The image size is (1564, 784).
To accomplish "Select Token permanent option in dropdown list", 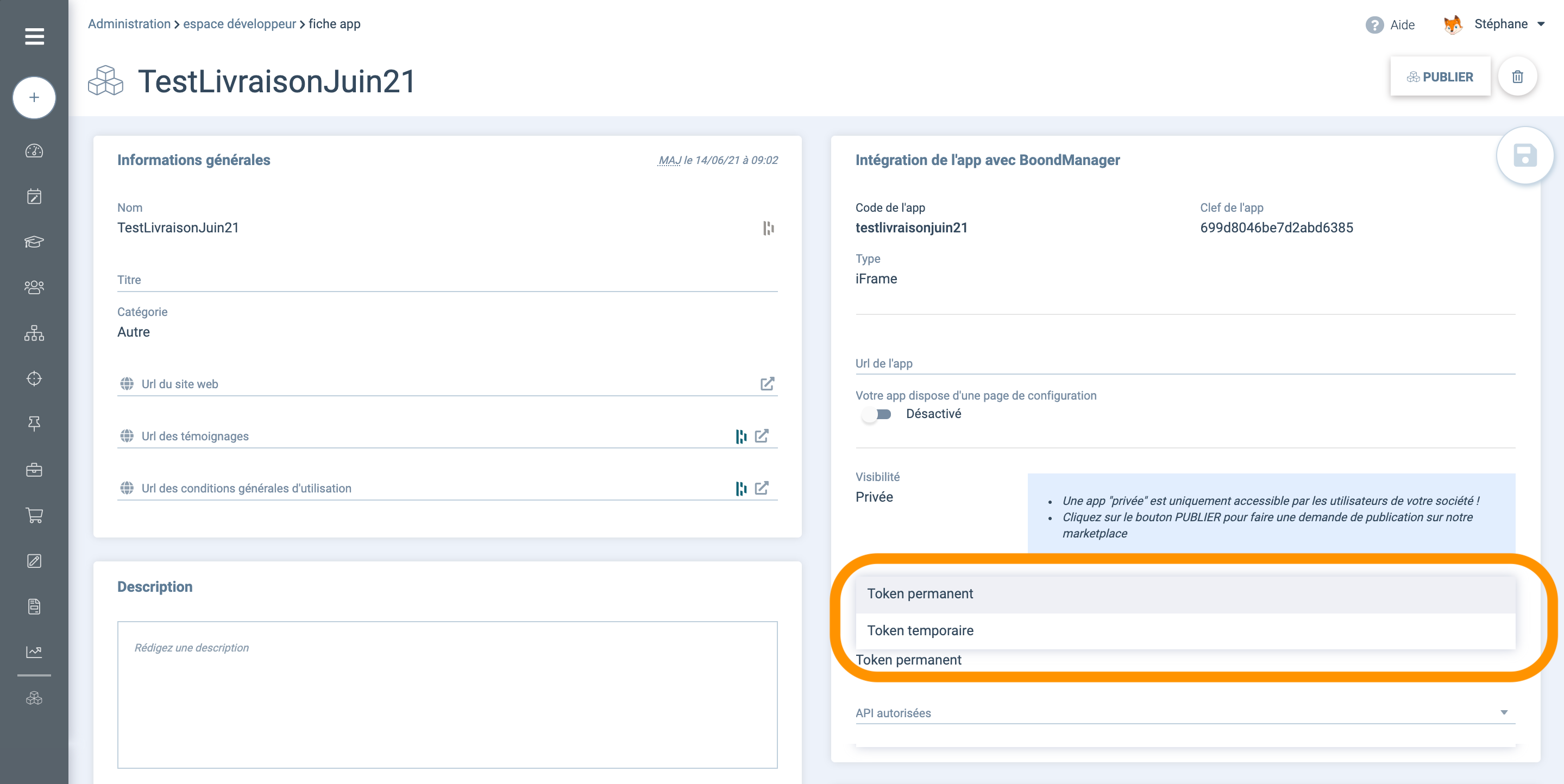I will [x=1185, y=593].
